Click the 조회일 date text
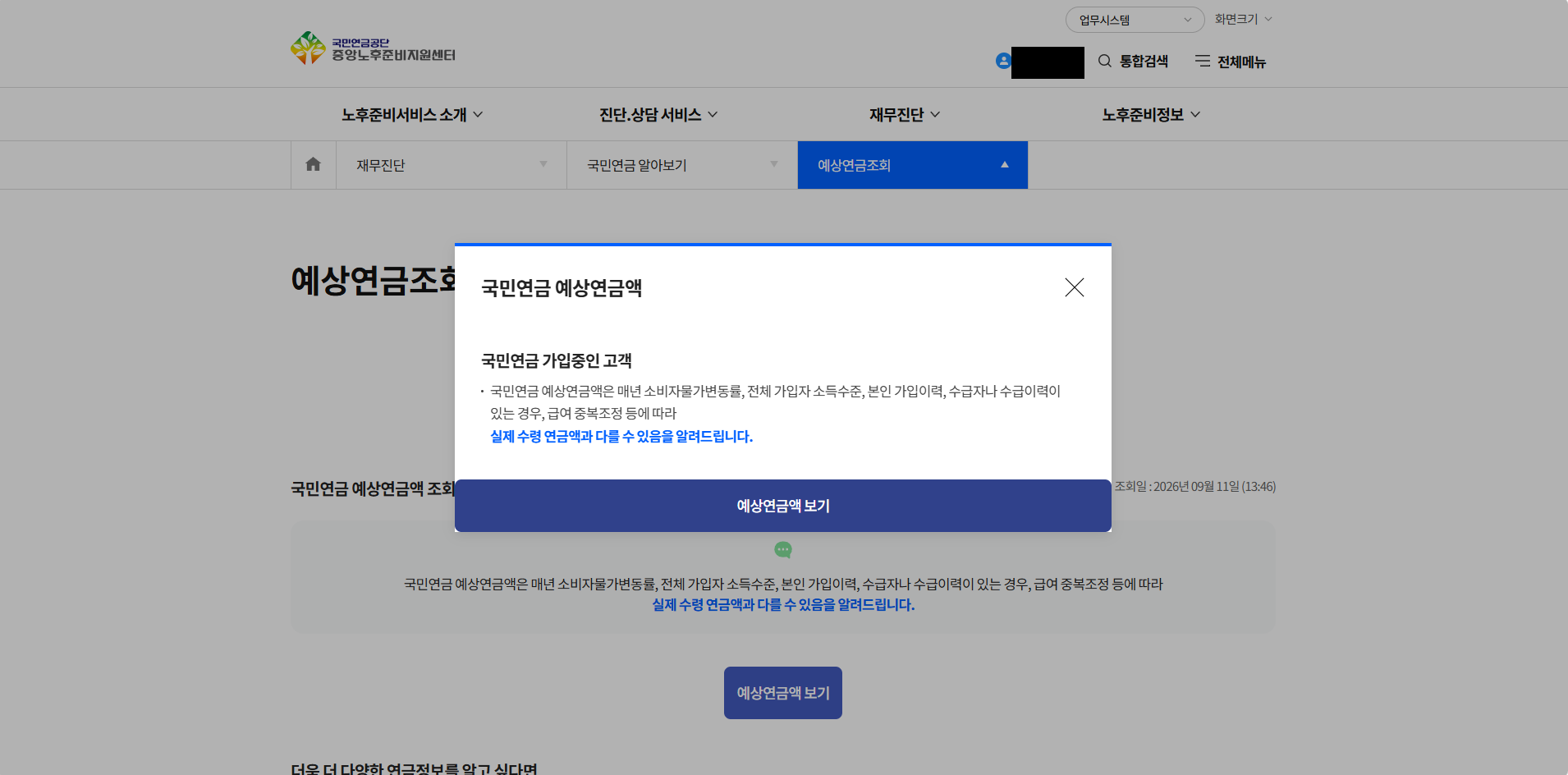 pos(1194,487)
